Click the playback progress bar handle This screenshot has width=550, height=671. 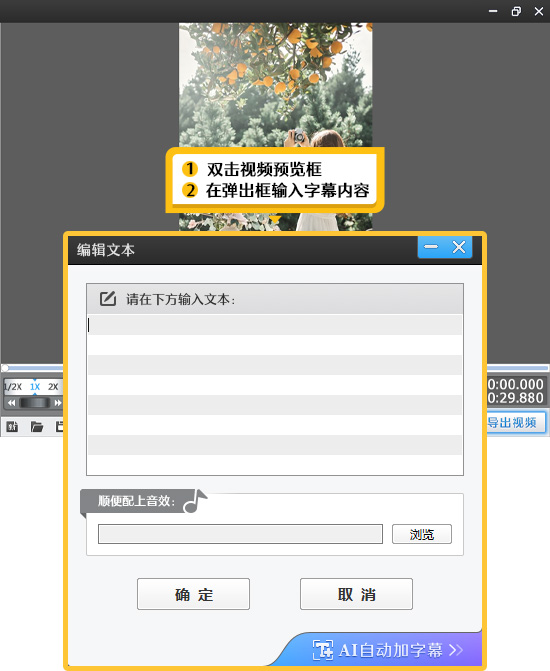(5, 368)
